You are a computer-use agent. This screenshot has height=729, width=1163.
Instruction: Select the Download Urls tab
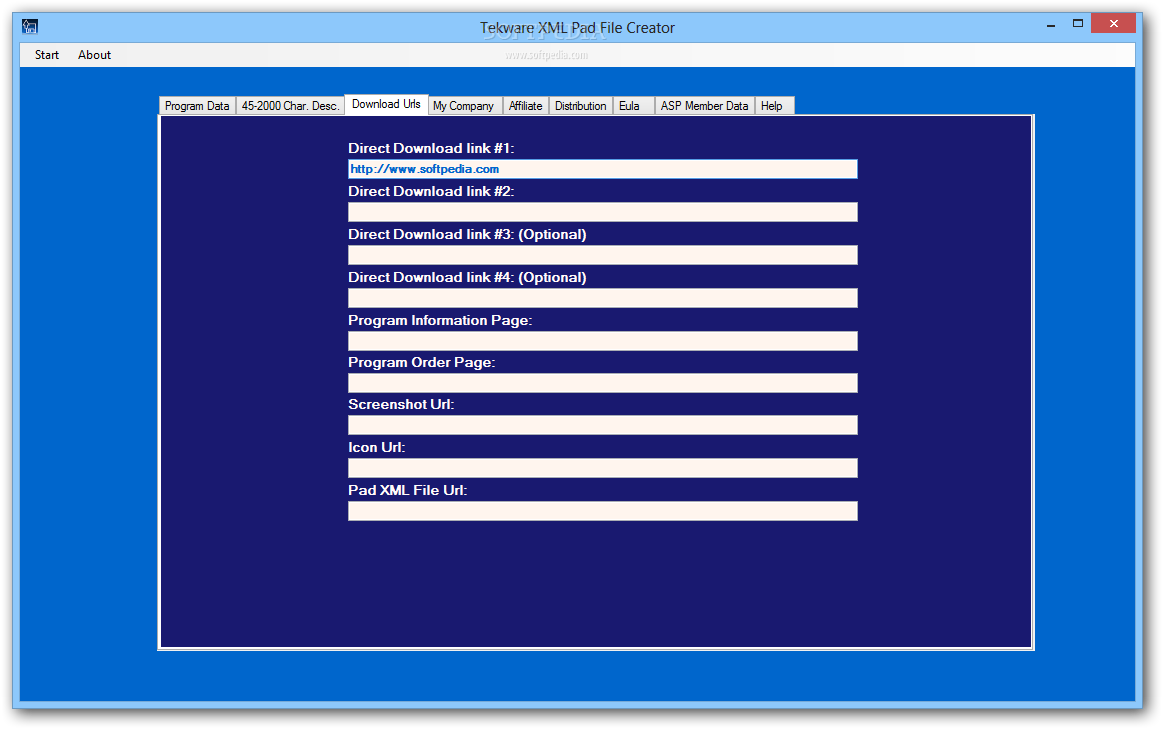click(x=386, y=105)
